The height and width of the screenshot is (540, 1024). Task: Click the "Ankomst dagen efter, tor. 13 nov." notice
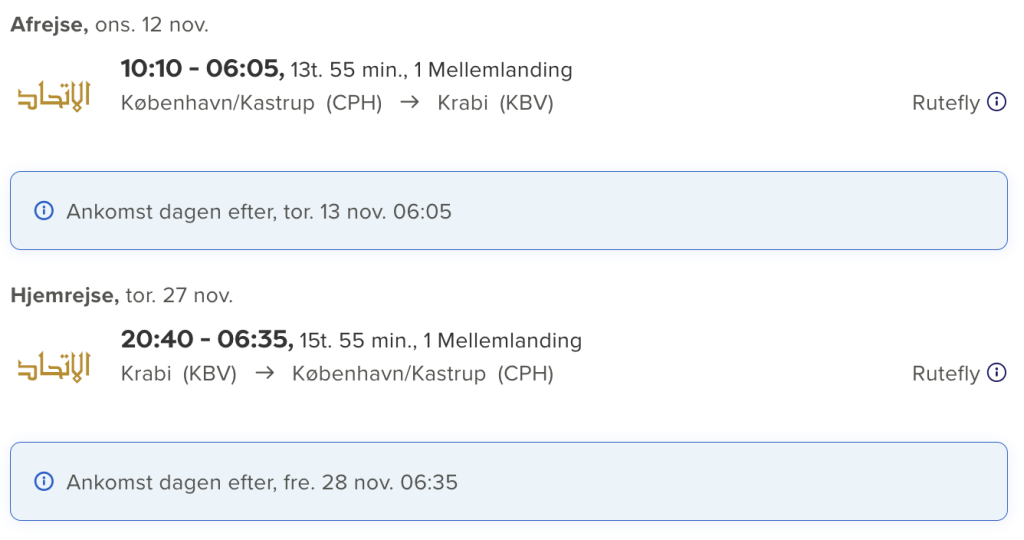pyautogui.click(x=509, y=211)
